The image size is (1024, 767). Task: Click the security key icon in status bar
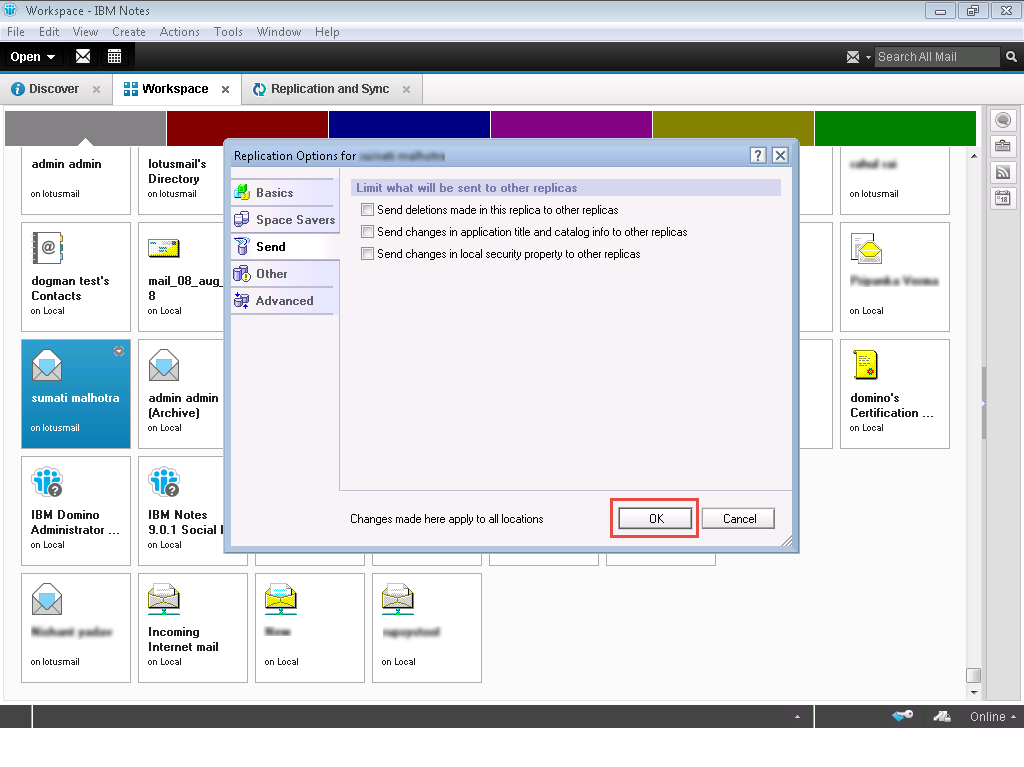903,716
